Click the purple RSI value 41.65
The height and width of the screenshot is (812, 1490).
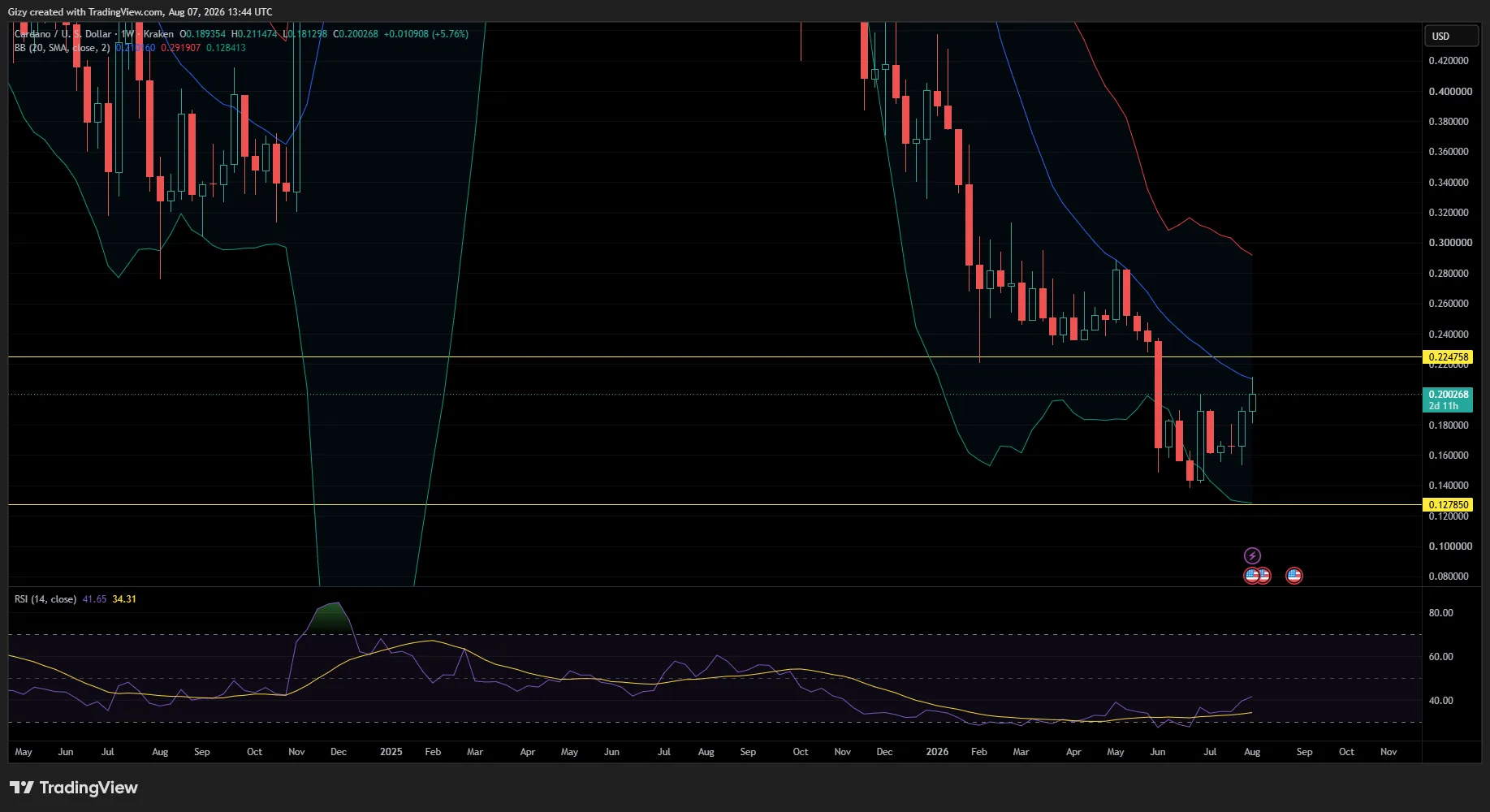click(x=94, y=599)
